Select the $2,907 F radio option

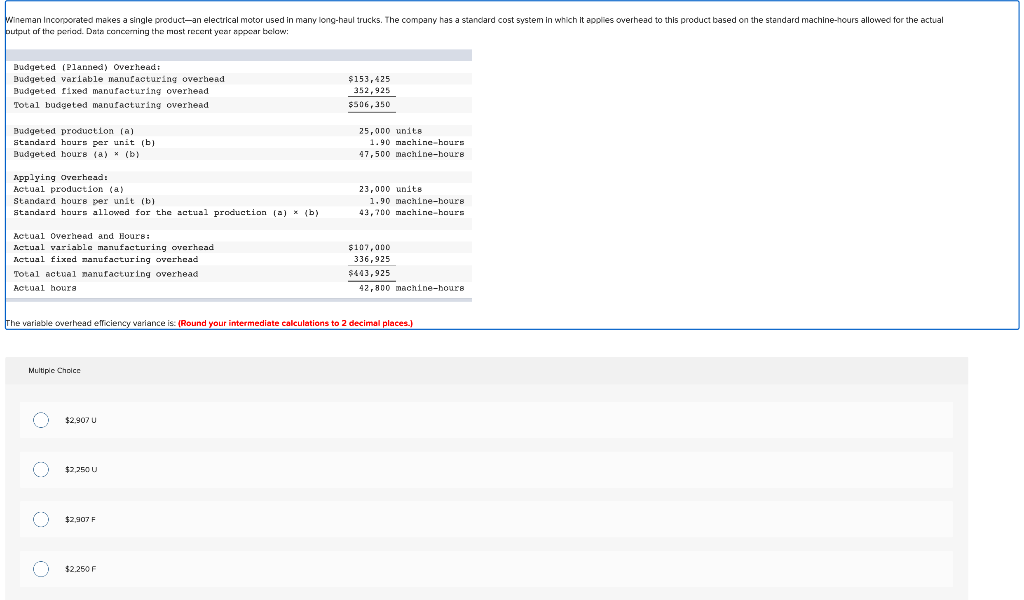click(x=40, y=519)
